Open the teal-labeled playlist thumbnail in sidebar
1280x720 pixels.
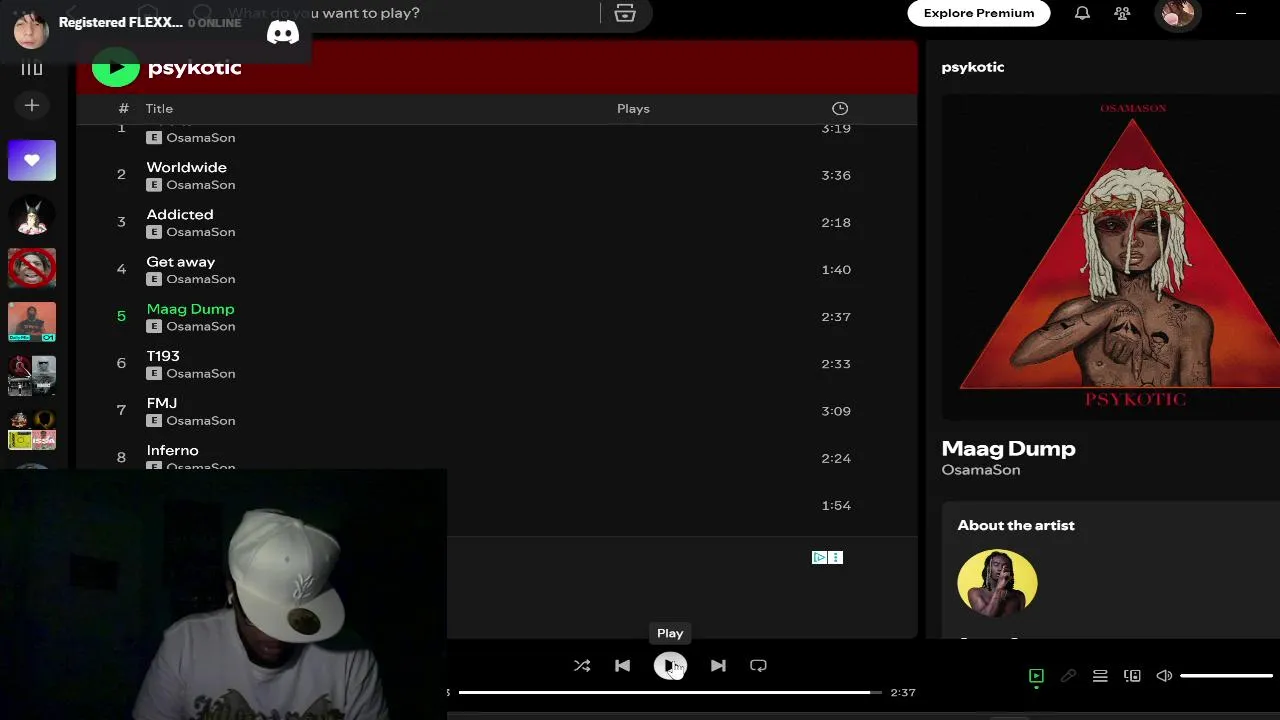[32, 322]
